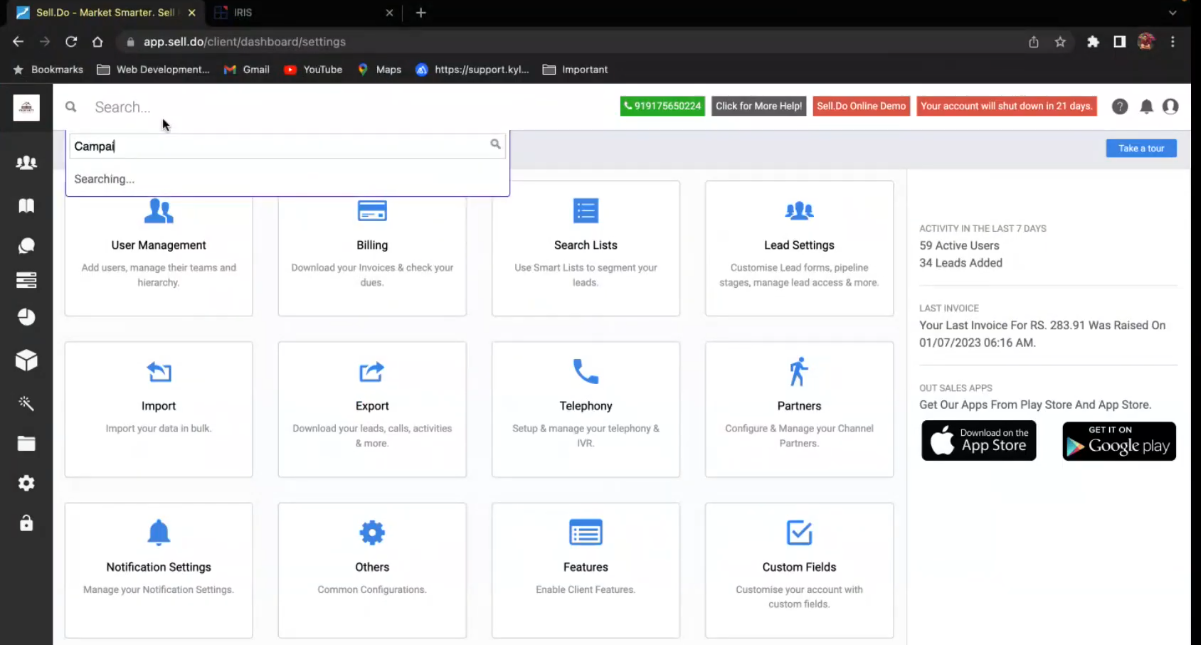The height and width of the screenshot is (645, 1201).
Task: Click the browser home button
Action: 97,42
